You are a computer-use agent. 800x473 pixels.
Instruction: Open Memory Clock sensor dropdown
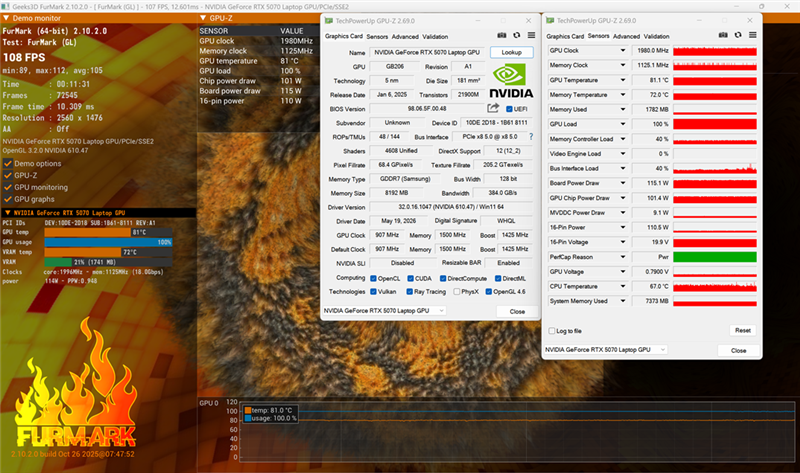[622, 65]
